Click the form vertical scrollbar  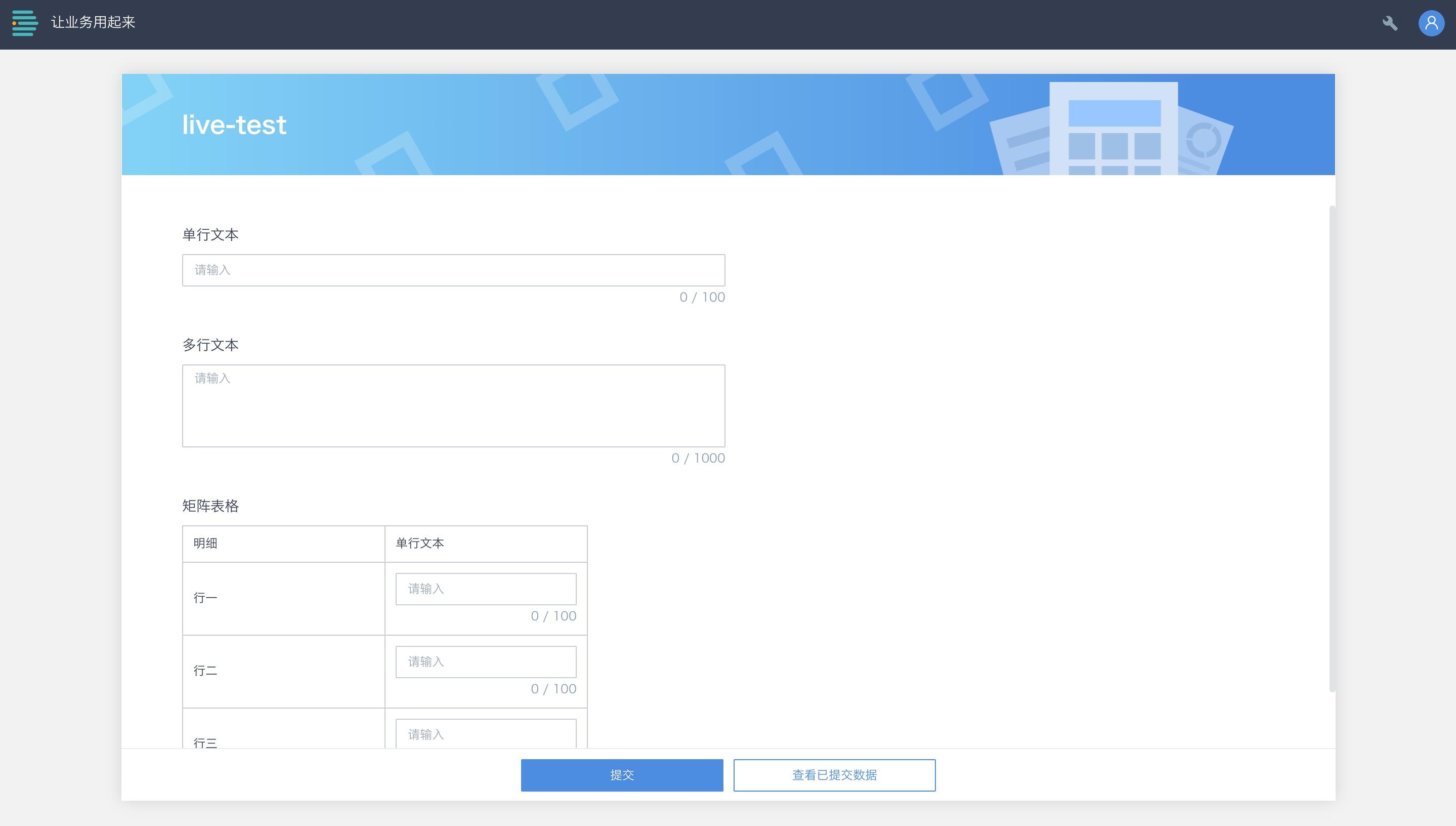point(1332,448)
